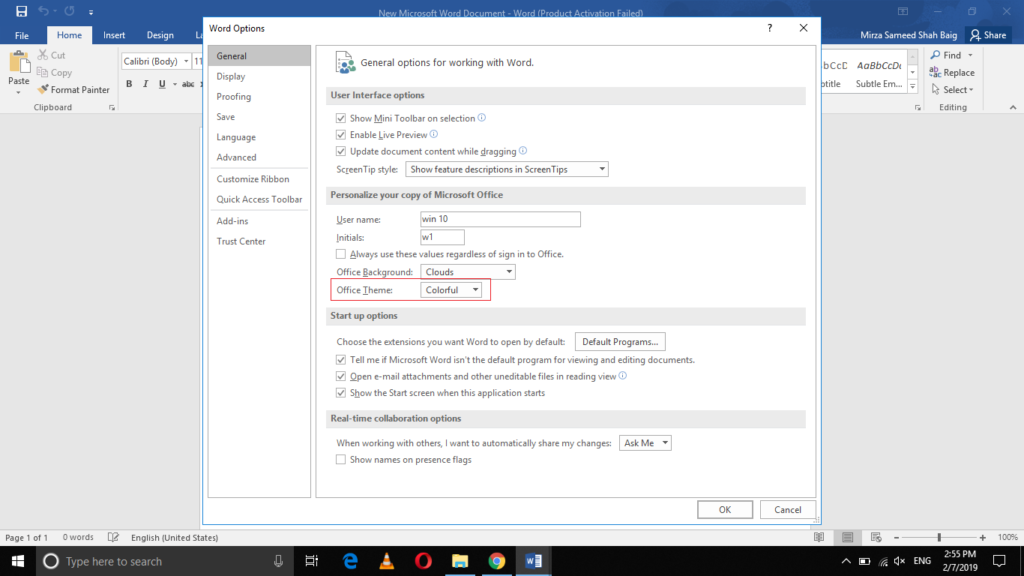Screen dimensions: 1024x576
Task: Click info icon beside Update document content
Action: pos(522,151)
